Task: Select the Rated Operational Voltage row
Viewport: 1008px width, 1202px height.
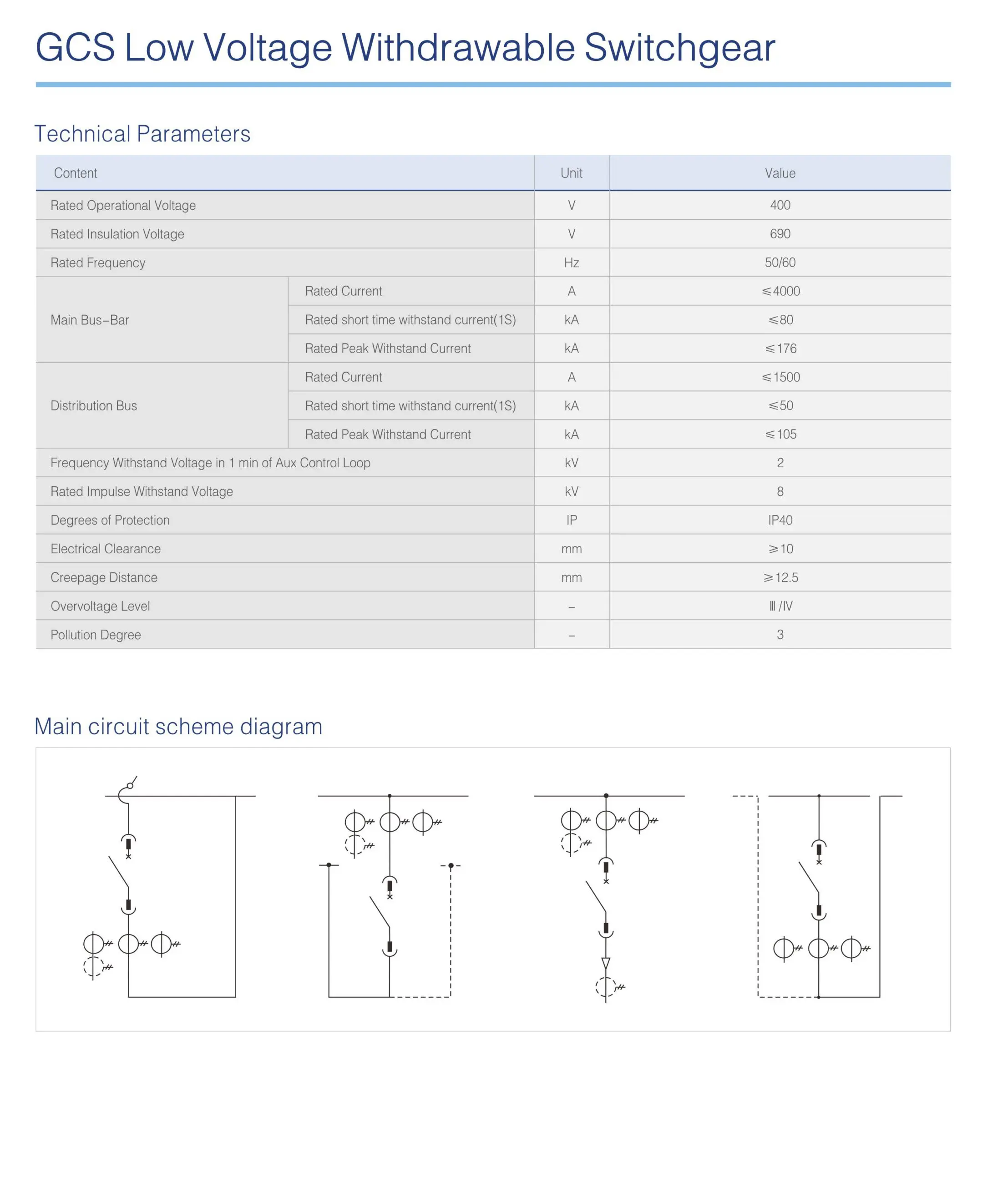Action: pyautogui.click(x=493, y=205)
